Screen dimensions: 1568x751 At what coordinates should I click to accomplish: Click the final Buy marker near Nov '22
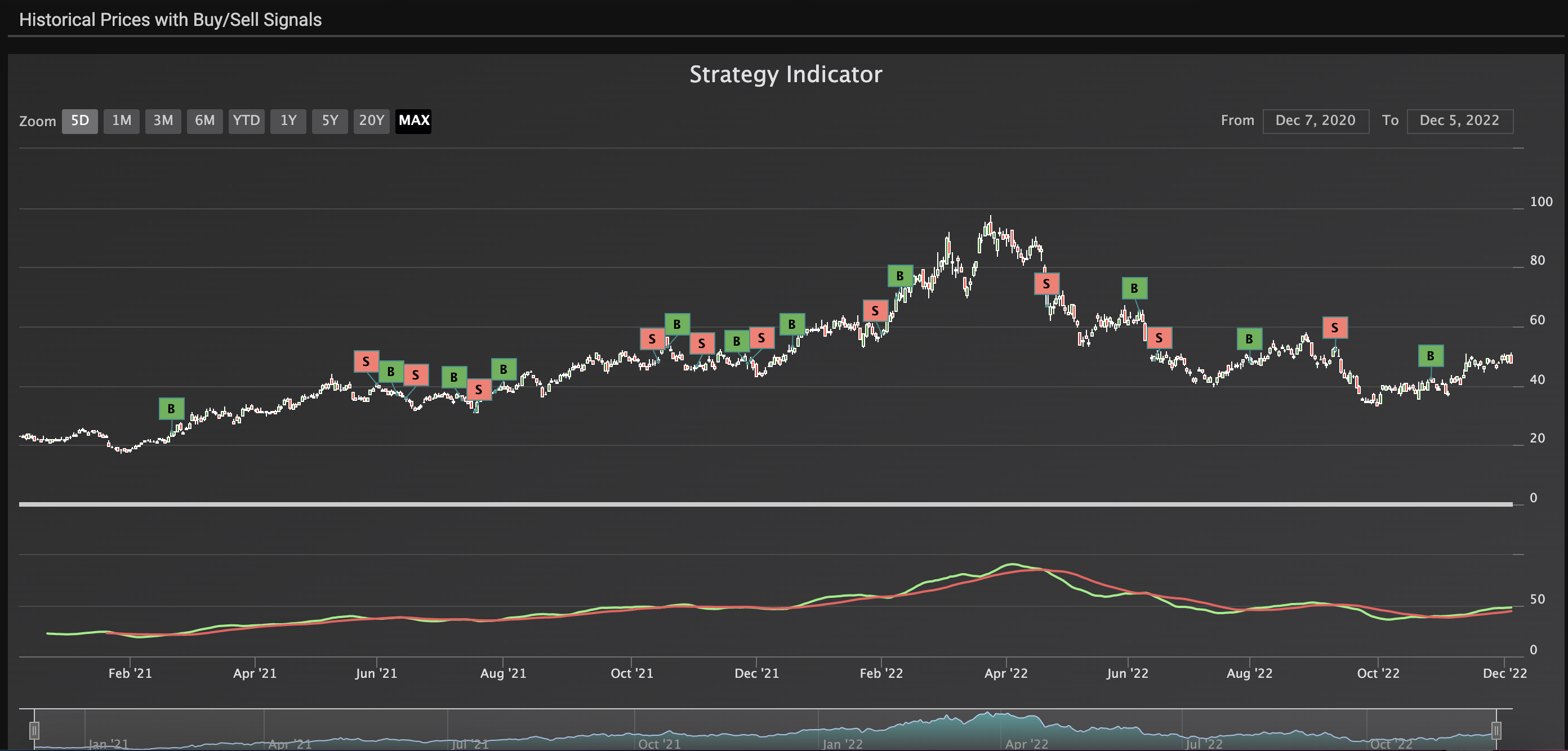1431,356
